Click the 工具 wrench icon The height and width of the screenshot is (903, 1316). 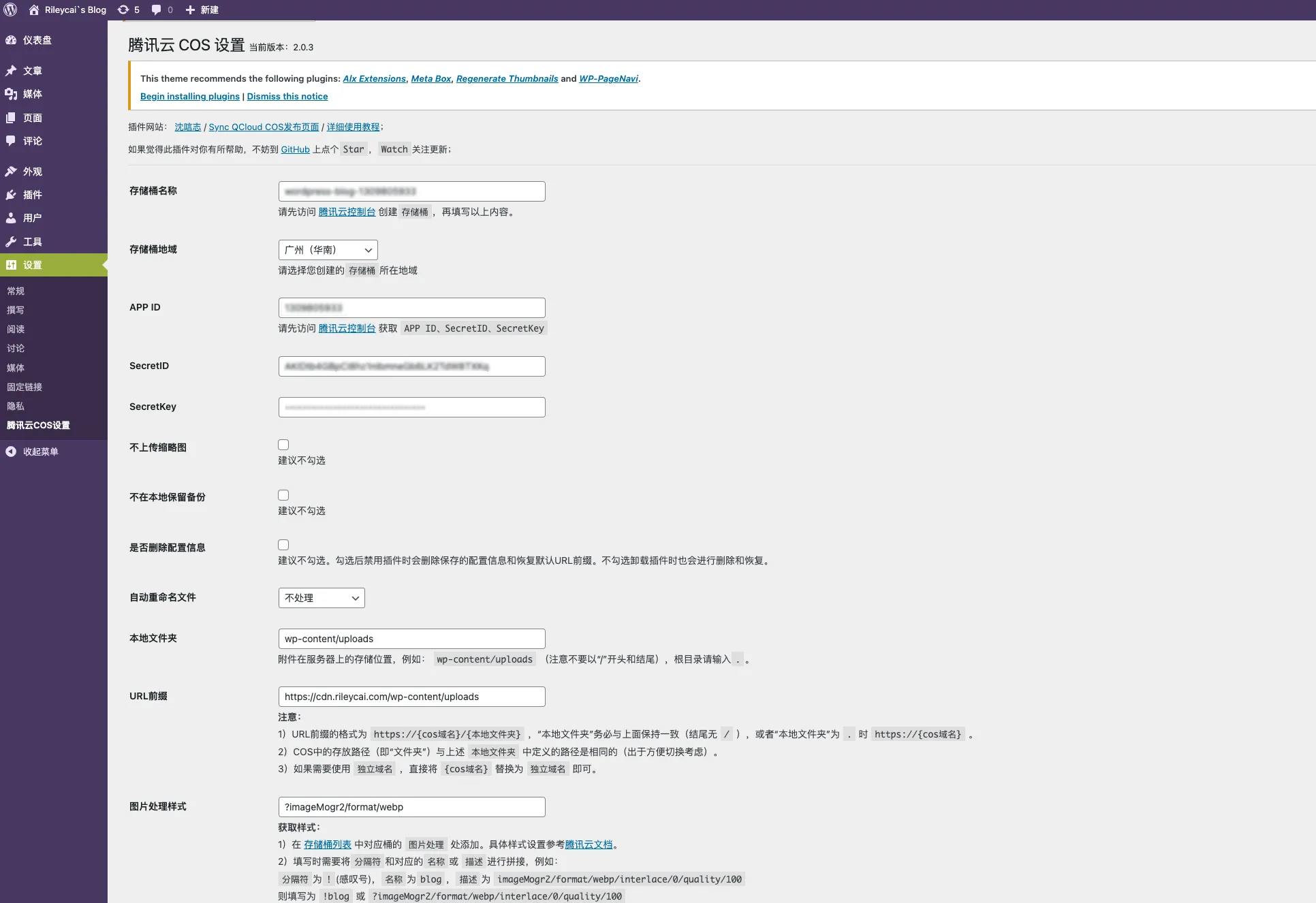11,242
